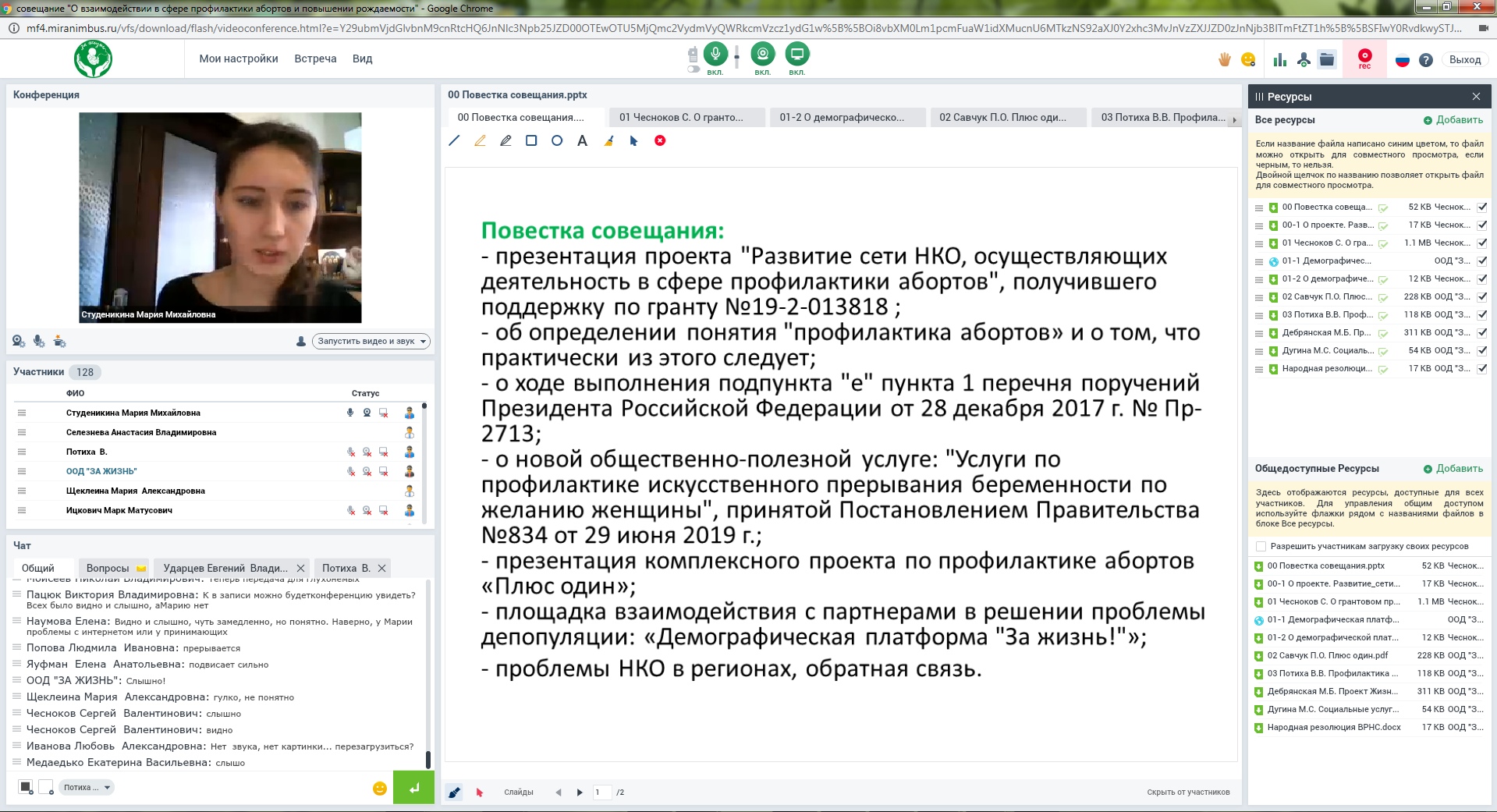
Task: Uncheck checkbox for 01-1 Демографичес... resource
Action: pos(1481,261)
